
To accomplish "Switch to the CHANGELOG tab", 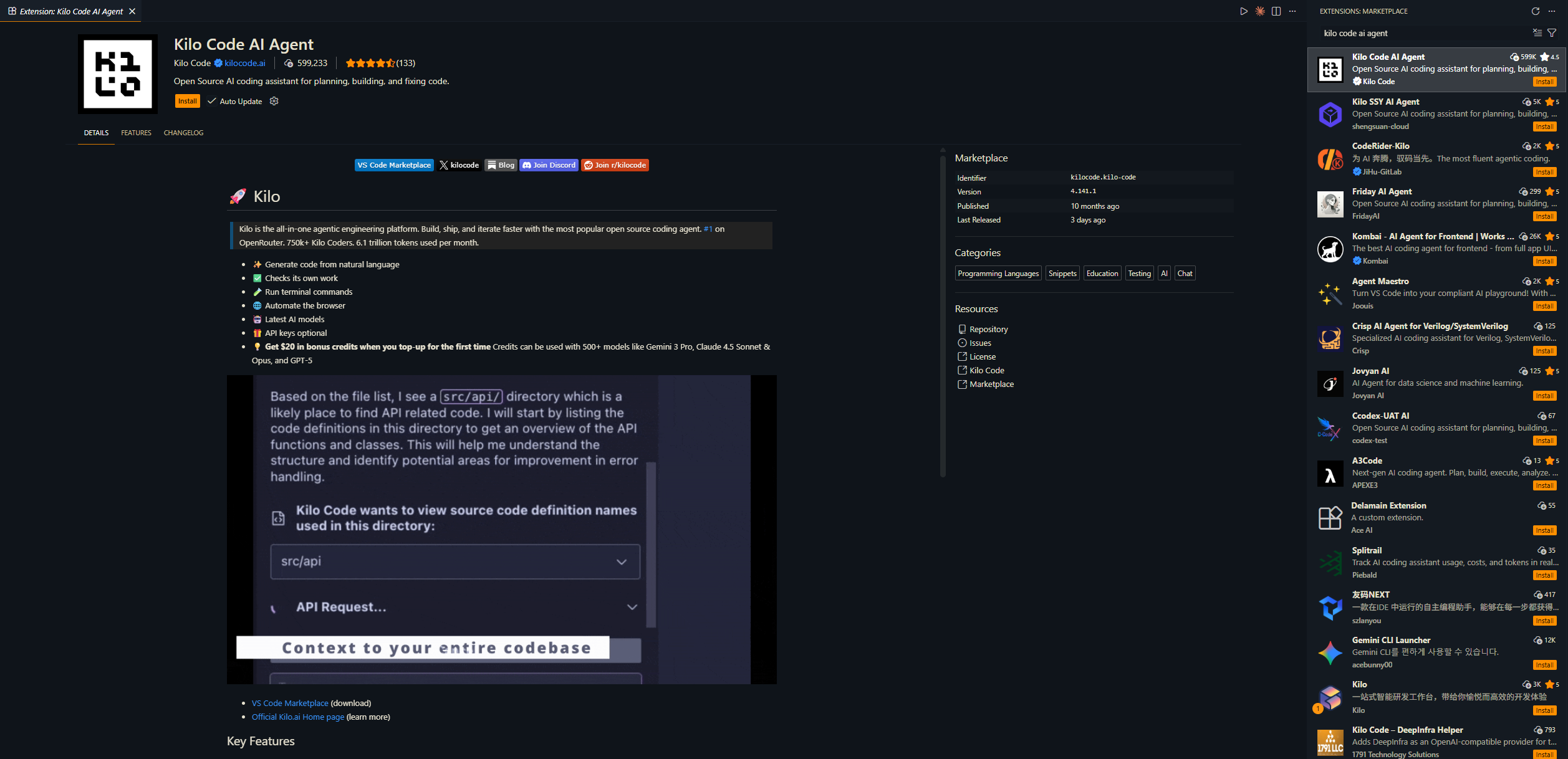I will 183,133.
